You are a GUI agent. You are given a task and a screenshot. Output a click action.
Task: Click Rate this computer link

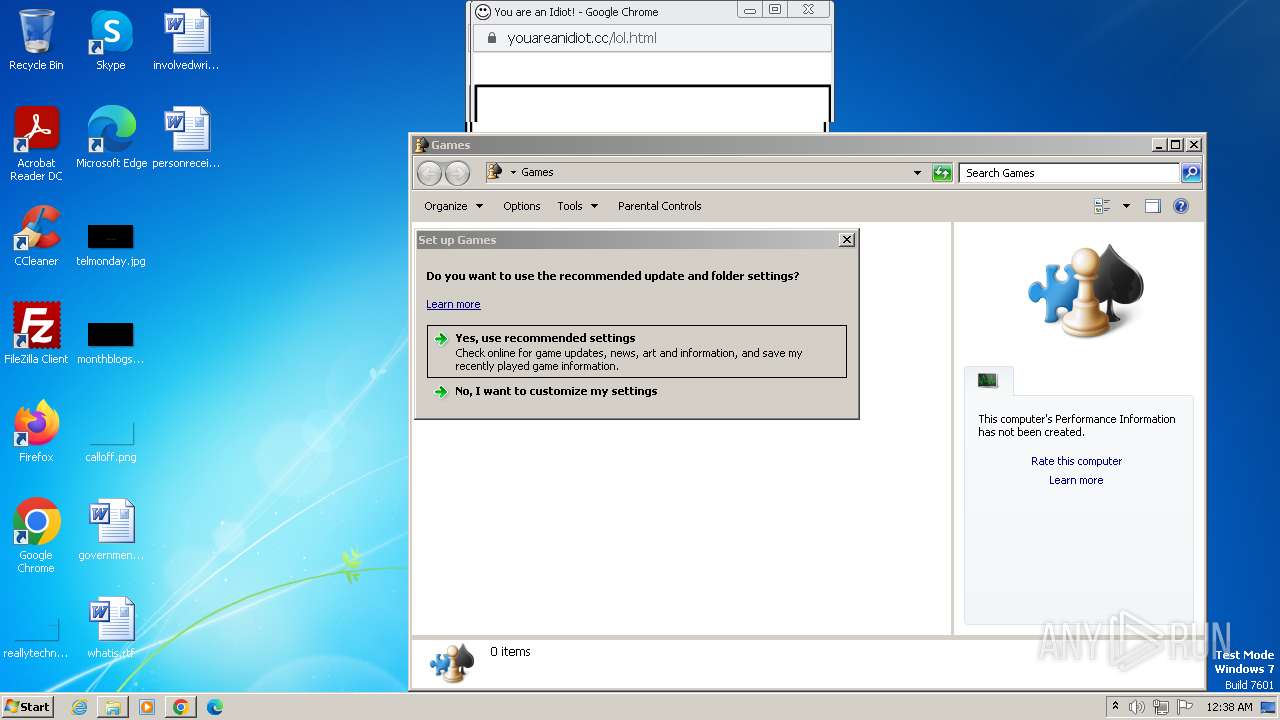point(1076,461)
